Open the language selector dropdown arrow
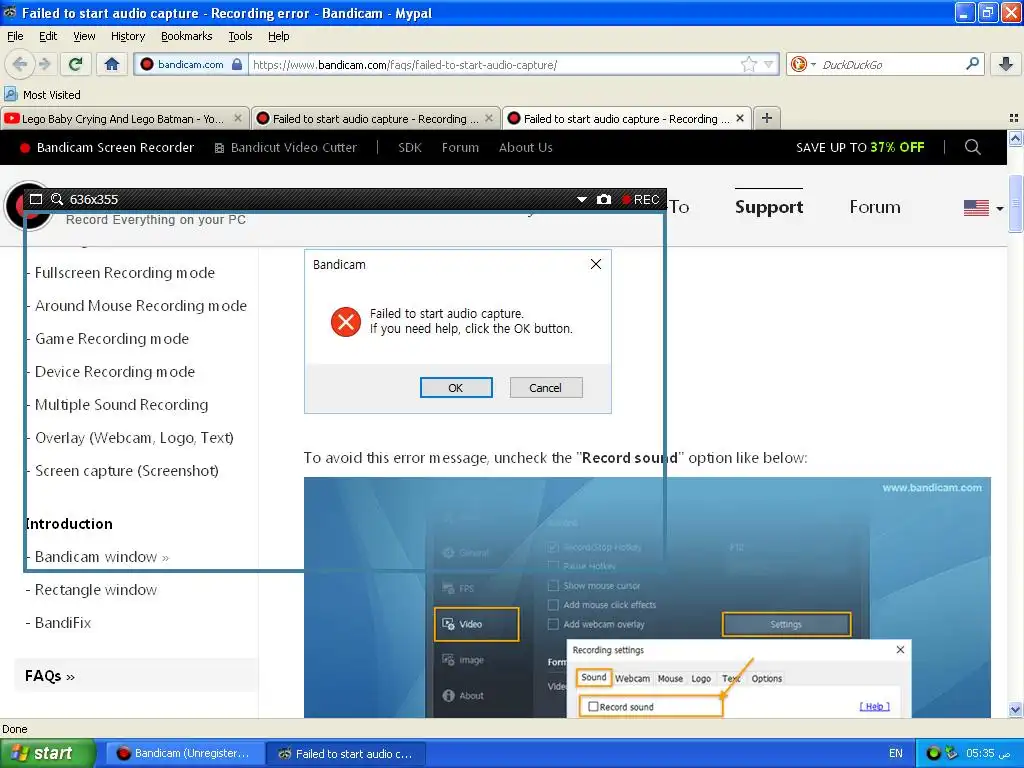 point(1000,208)
